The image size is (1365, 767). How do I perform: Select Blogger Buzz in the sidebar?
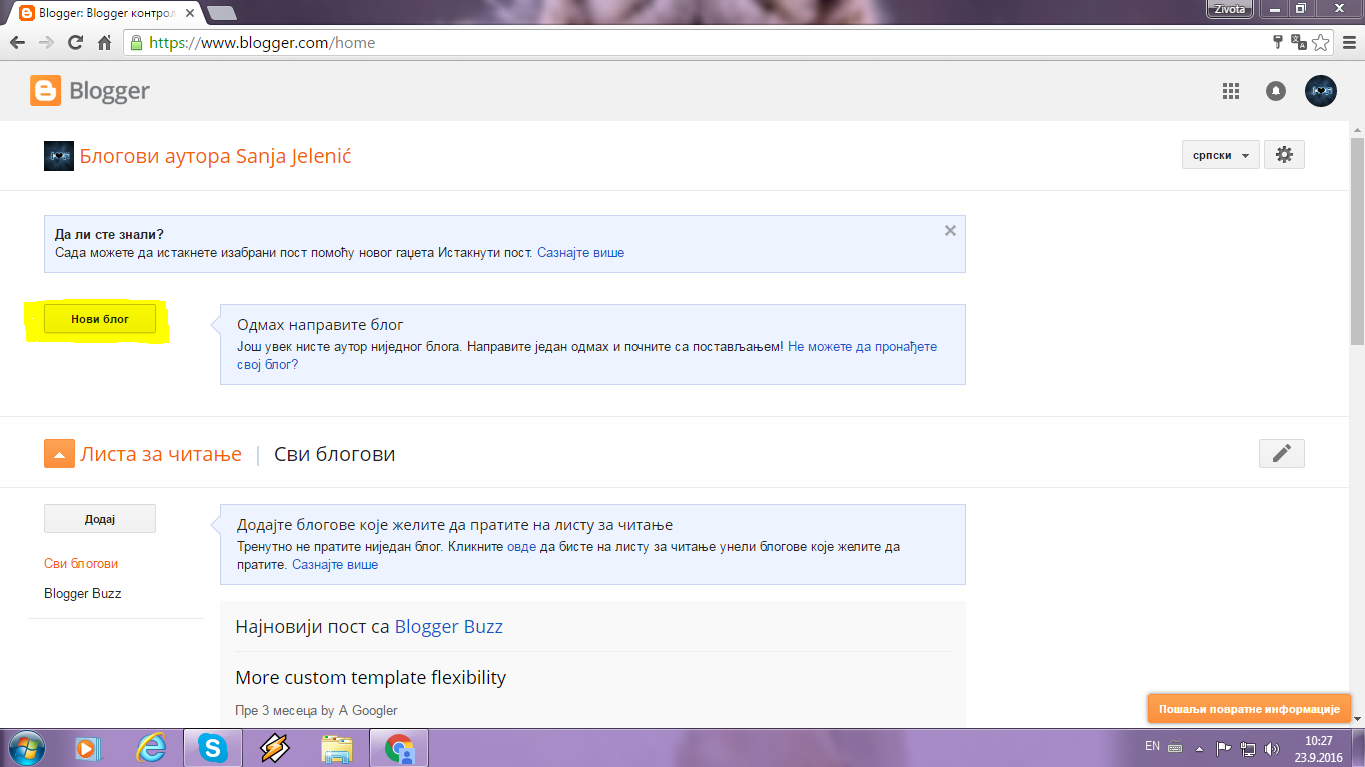[82, 593]
